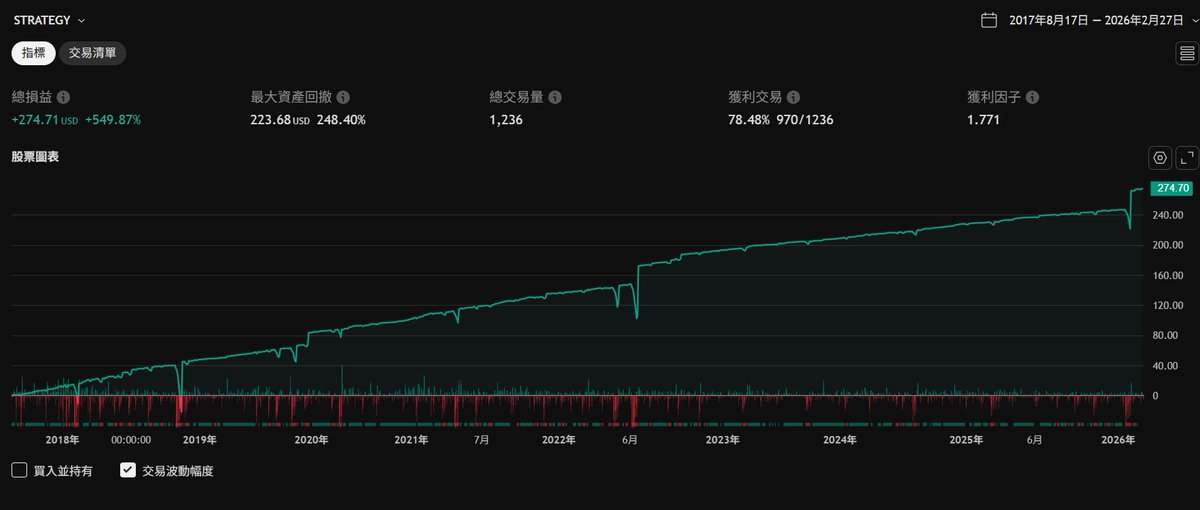Select the 223.68 USD drawdown value

click(x=278, y=120)
